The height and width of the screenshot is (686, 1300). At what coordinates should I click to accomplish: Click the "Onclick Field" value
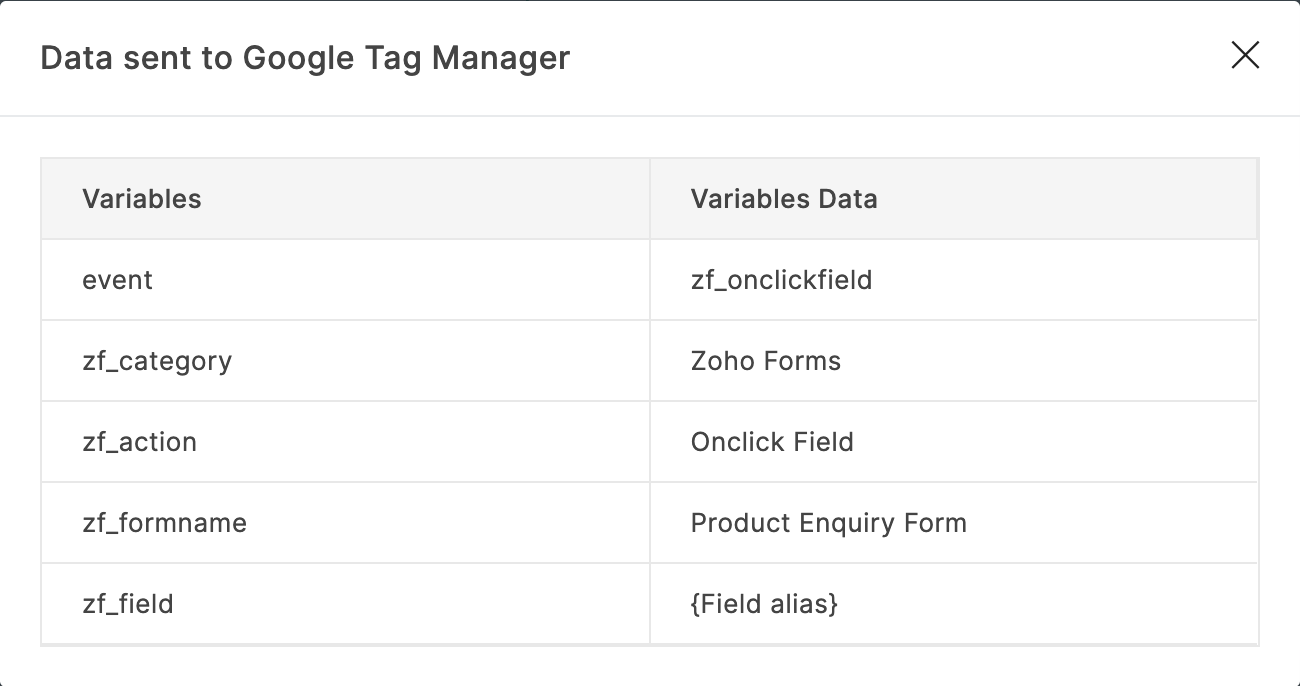point(772,442)
